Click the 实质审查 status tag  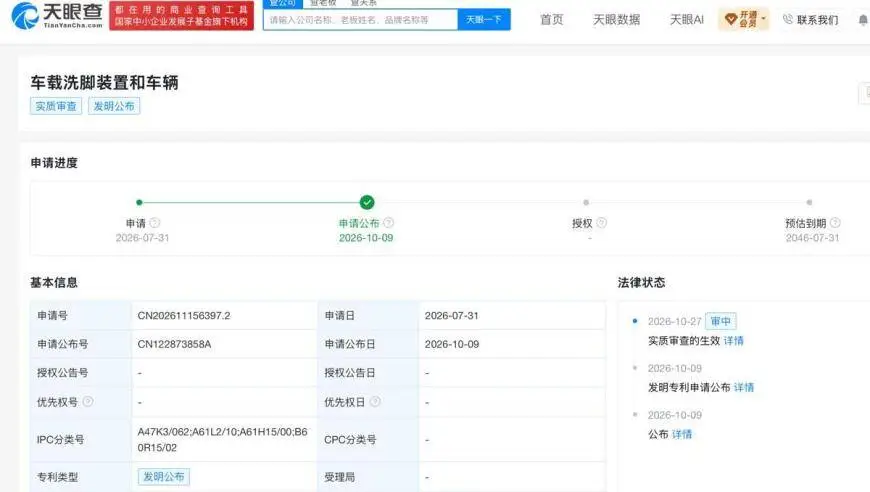click(56, 106)
